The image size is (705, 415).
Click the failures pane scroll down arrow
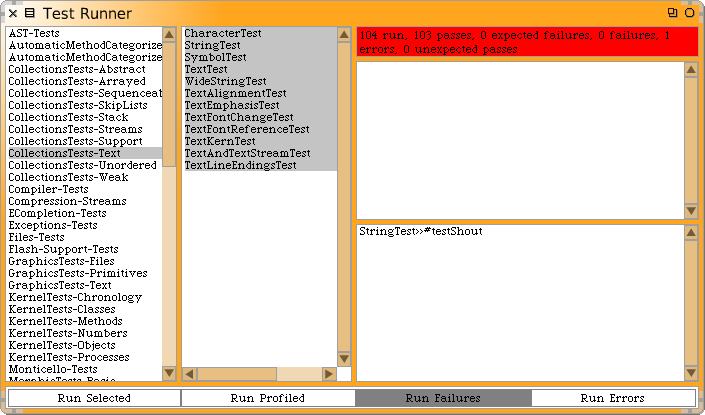click(x=690, y=210)
